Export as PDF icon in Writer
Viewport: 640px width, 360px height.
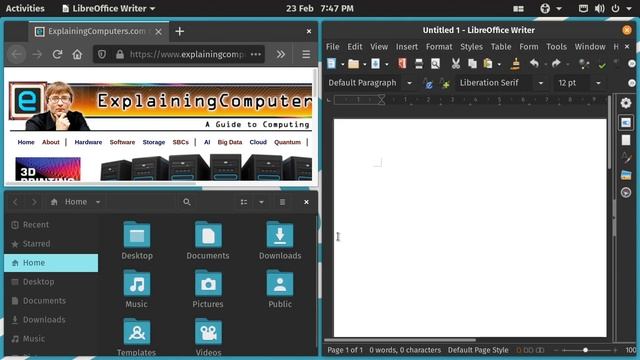click(402, 64)
